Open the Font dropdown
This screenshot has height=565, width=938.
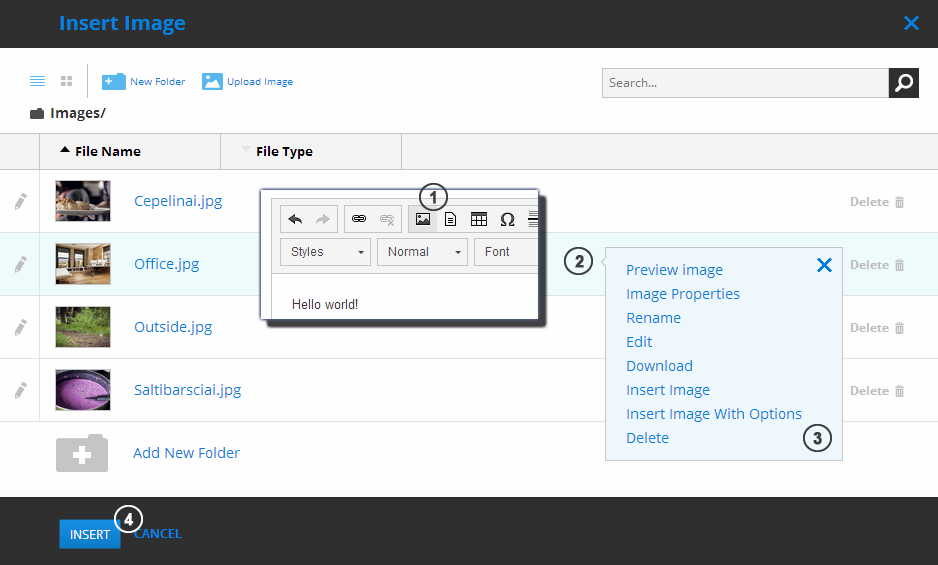point(505,252)
